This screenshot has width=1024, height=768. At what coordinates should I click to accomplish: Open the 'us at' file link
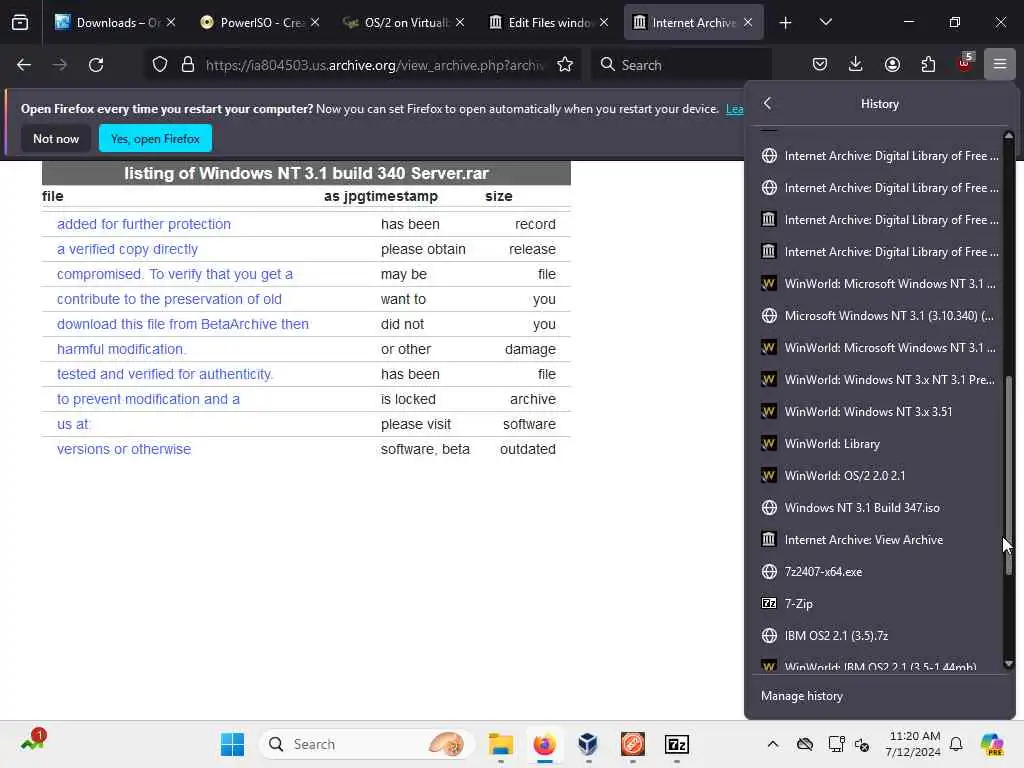point(73,424)
